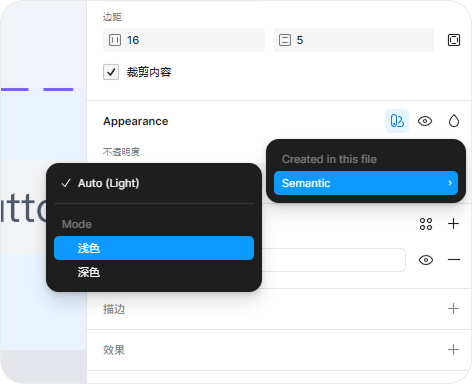Choose the 浅色 mode

coord(154,248)
